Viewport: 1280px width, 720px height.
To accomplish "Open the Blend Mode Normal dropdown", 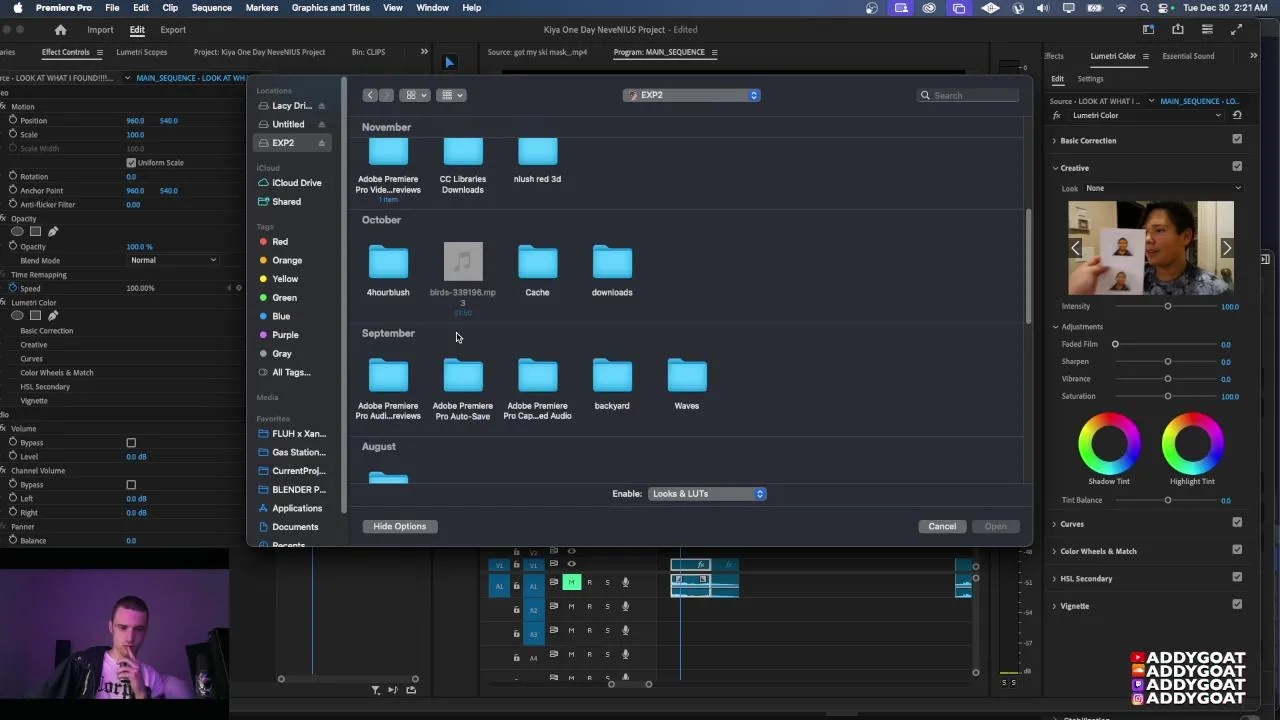I will (173, 260).
